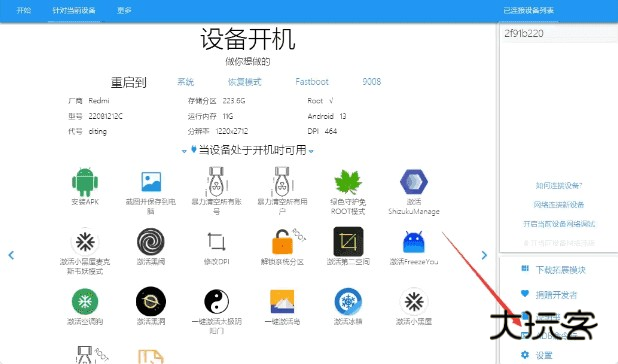Click 一键激活岛 island picture icon
The width and height of the screenshot is (618, 364).
click(x=282, y=301)
